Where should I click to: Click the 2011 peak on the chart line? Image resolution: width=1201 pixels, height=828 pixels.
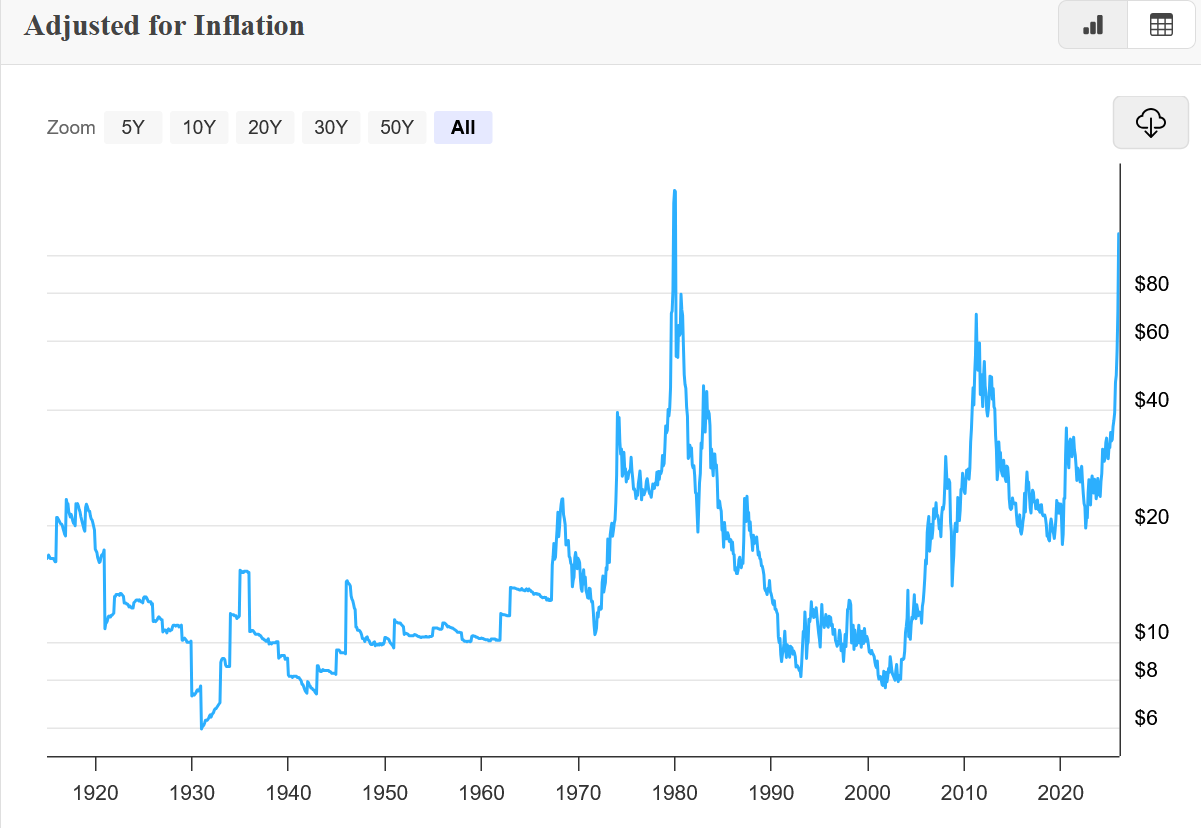coord(975,315)
